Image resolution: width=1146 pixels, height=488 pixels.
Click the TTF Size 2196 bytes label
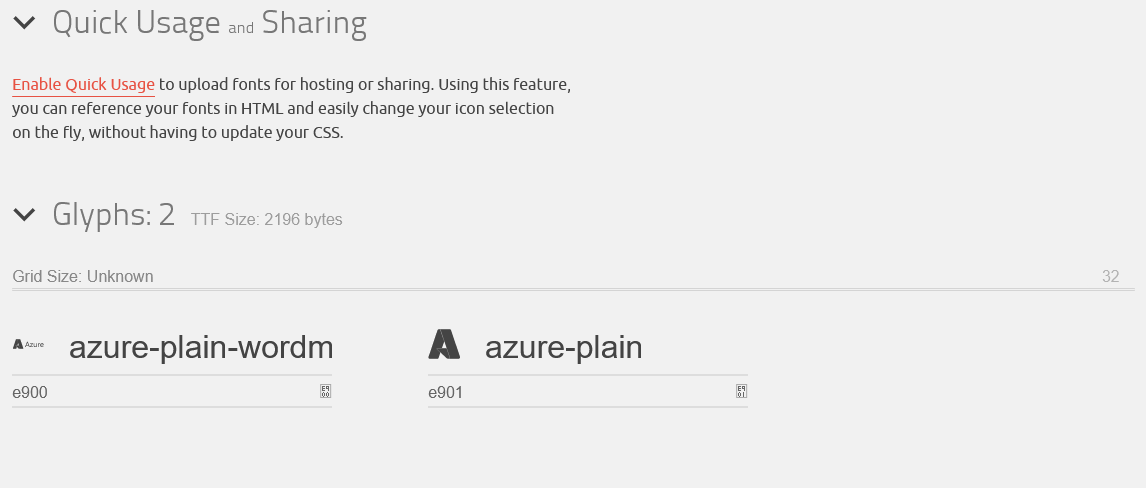(x=267, y=220)
